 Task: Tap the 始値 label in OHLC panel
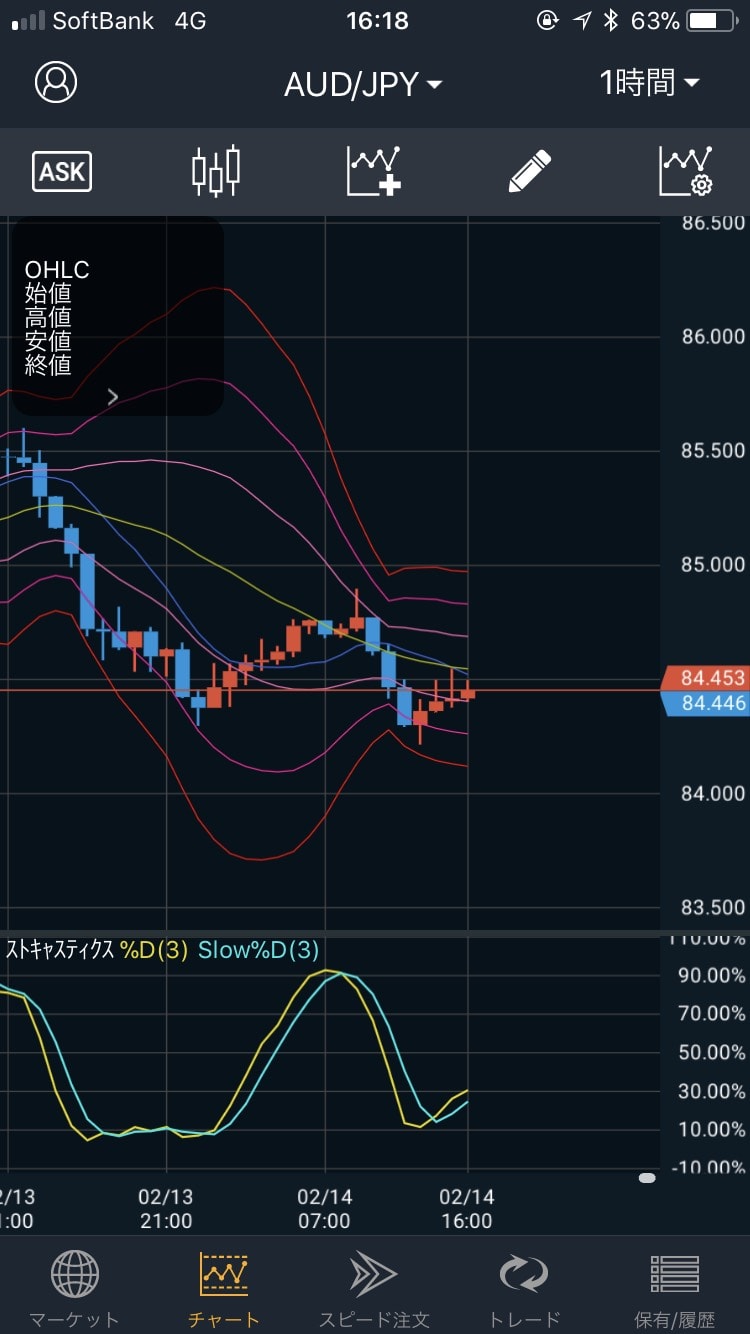tap(48, 294)
